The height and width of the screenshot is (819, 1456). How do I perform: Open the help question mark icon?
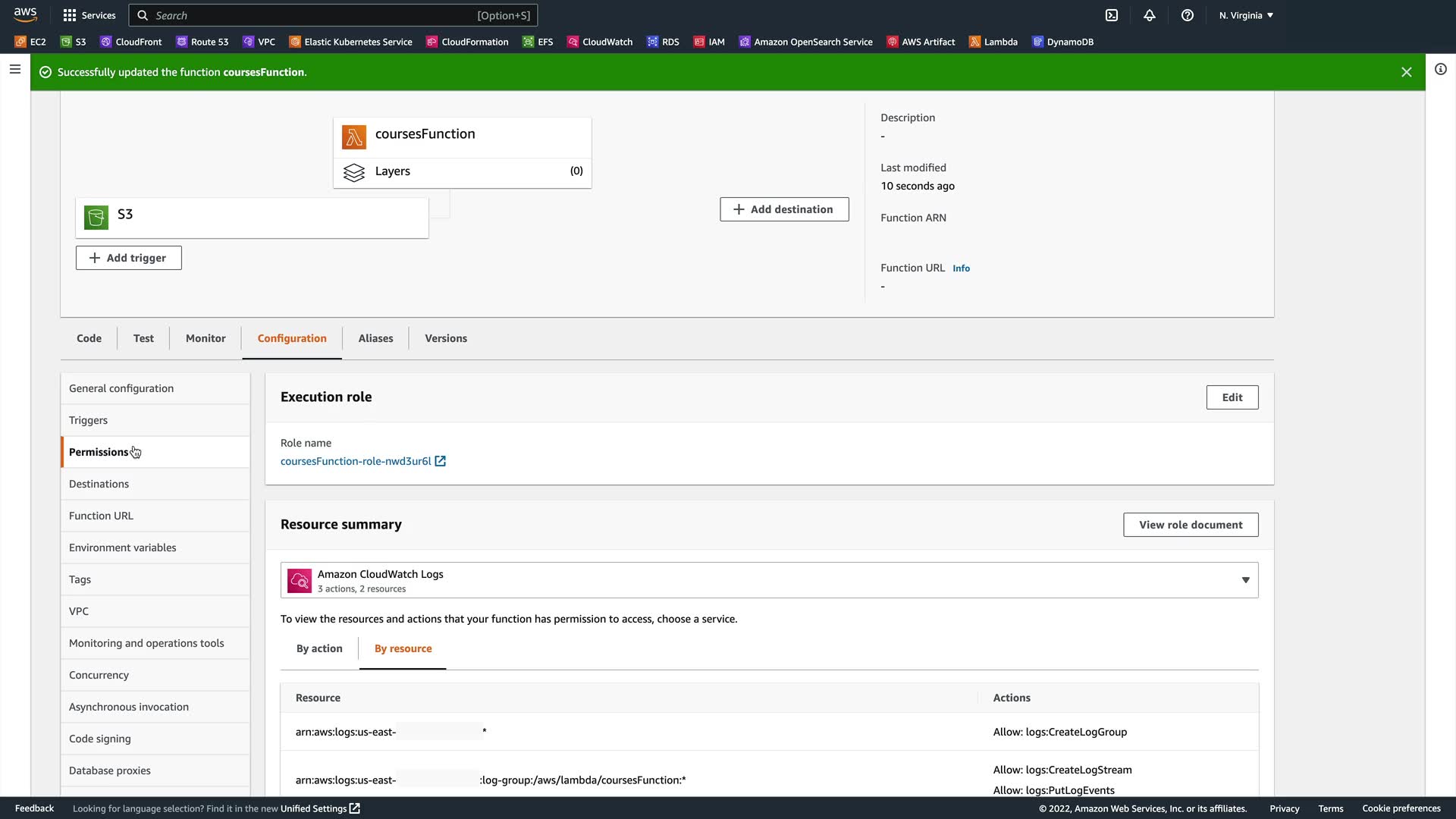coord(1188,15)
